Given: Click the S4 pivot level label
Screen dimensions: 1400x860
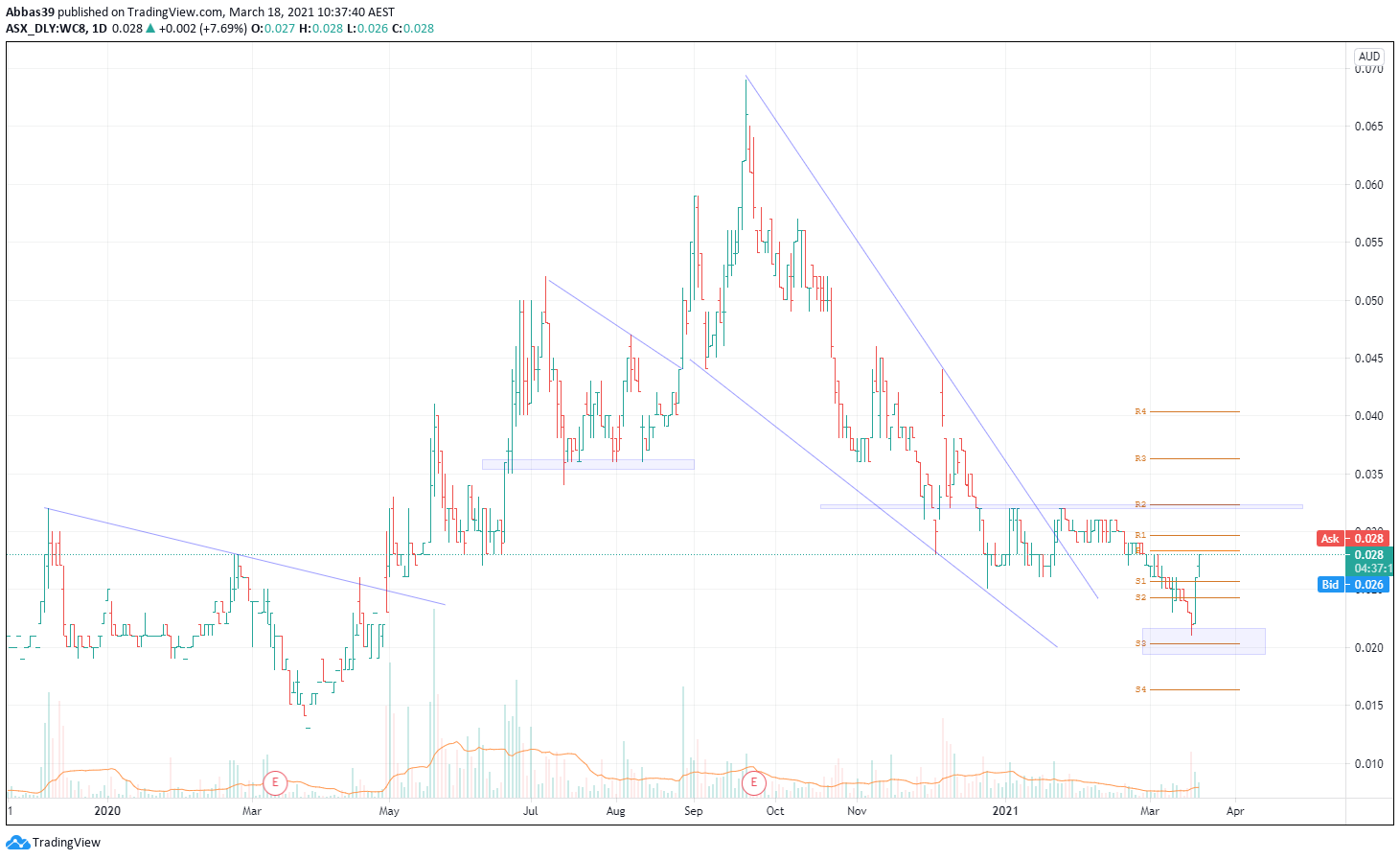Looking at the screenshot, I should pyautogui.click(x=1140, y=689).
